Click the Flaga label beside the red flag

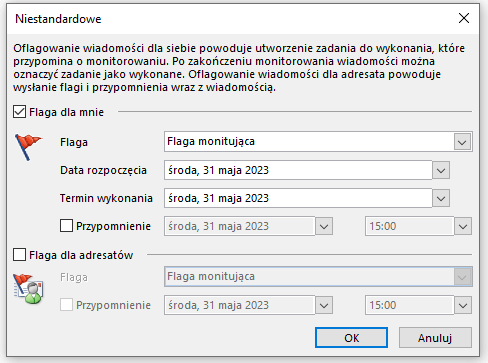point(74,143)
